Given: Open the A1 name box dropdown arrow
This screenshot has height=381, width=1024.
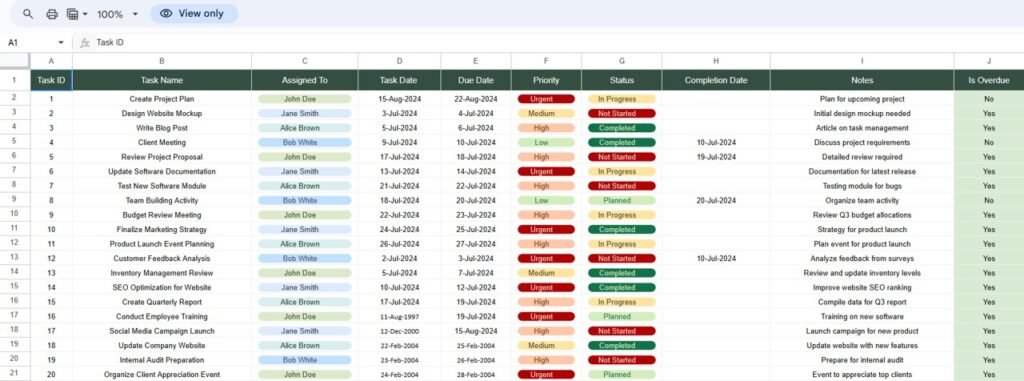Looking at the screenshot, I should click(61, 42).
